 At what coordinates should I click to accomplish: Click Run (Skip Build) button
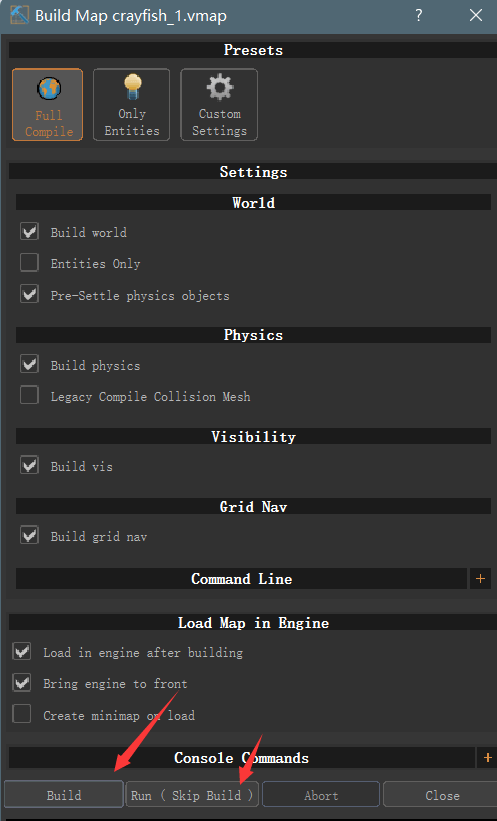pyautogui.click(x=192, y=795)
